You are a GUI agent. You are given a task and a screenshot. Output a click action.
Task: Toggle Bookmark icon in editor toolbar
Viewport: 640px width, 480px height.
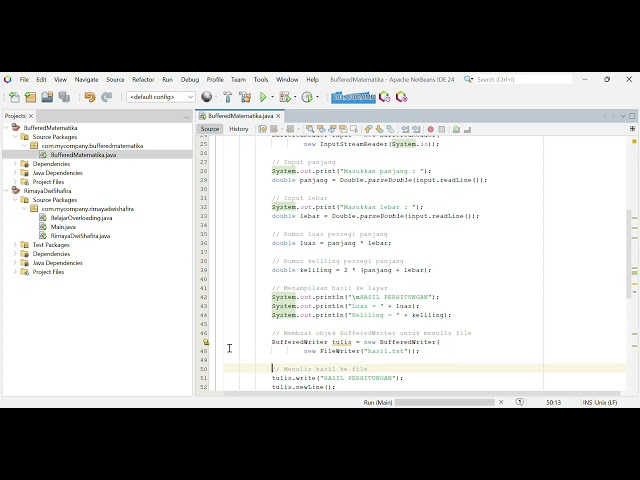pyautogui.click(x=390, y=129)
